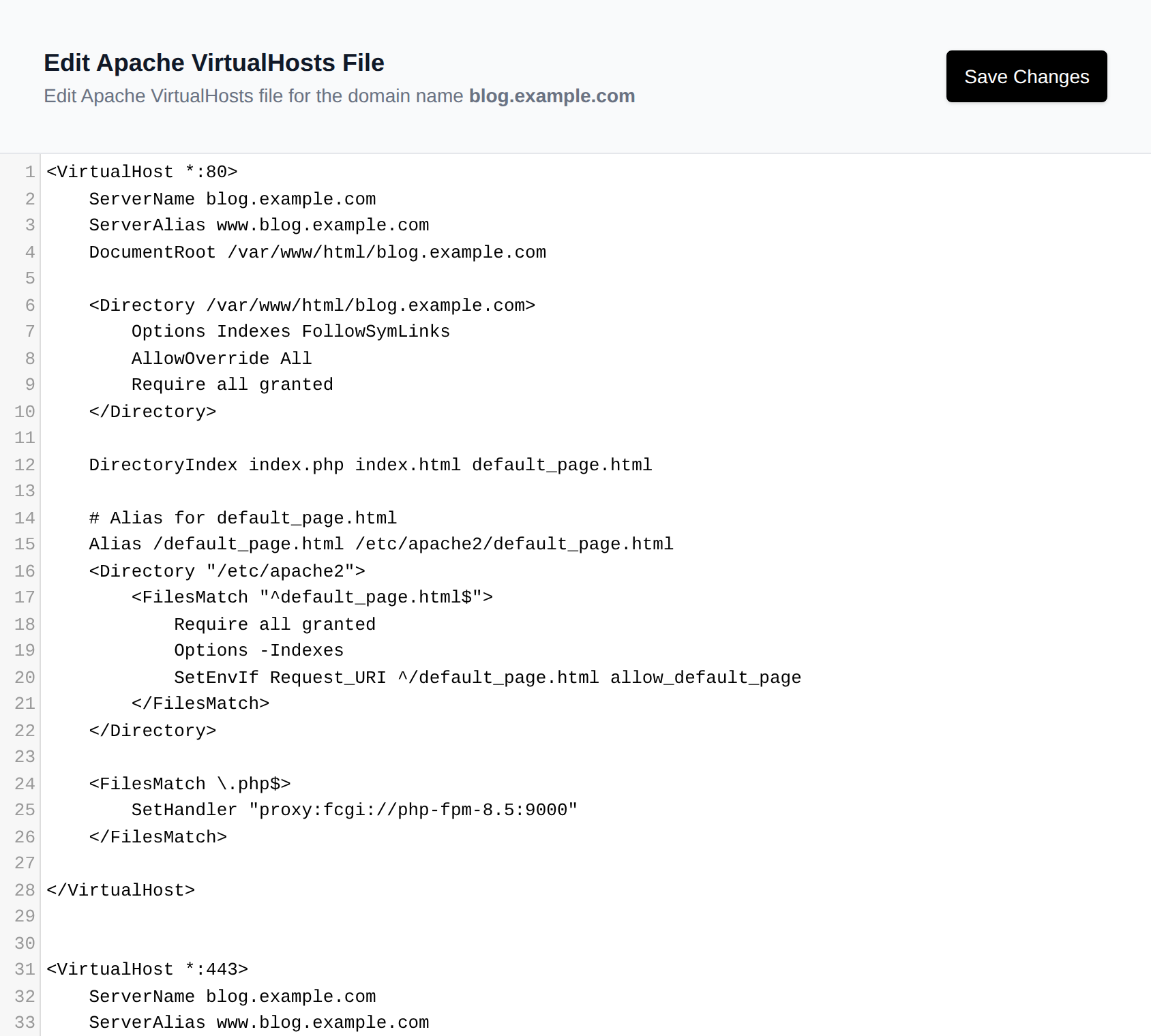1151x1036 pixels.
Task: Click the Save Changes button
Action: click(x=1026, y=76)
